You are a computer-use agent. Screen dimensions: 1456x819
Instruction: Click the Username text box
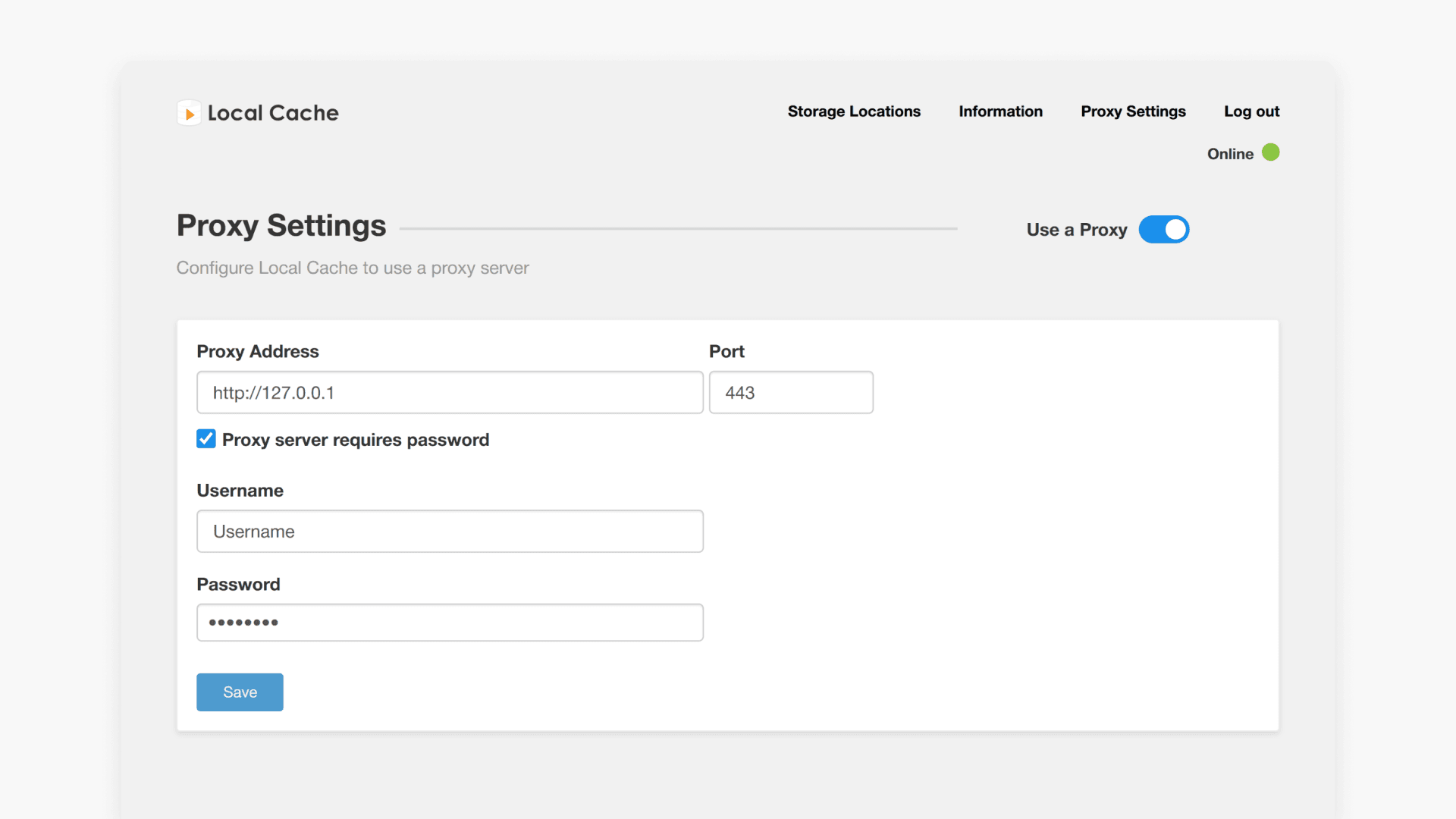point(450,531)
